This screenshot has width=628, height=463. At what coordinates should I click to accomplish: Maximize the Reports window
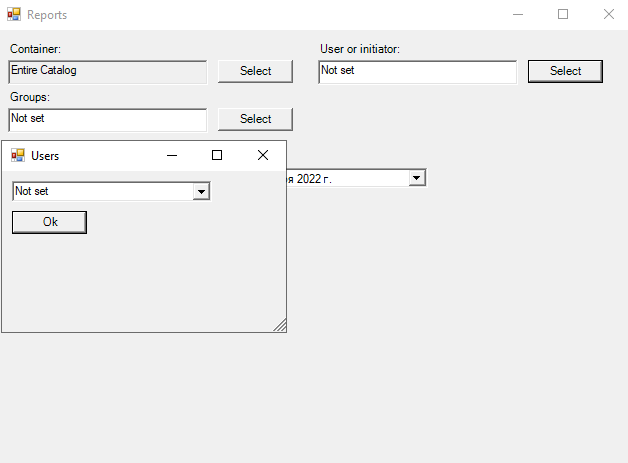(x=563, y=15)
